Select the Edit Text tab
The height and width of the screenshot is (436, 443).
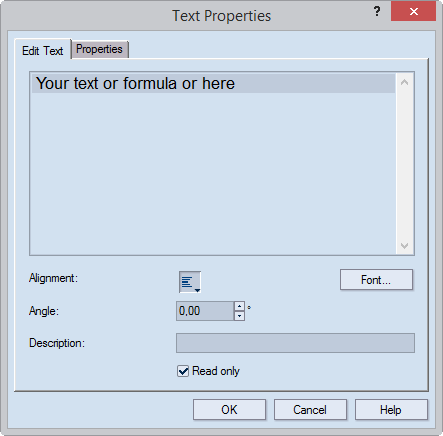43,51
